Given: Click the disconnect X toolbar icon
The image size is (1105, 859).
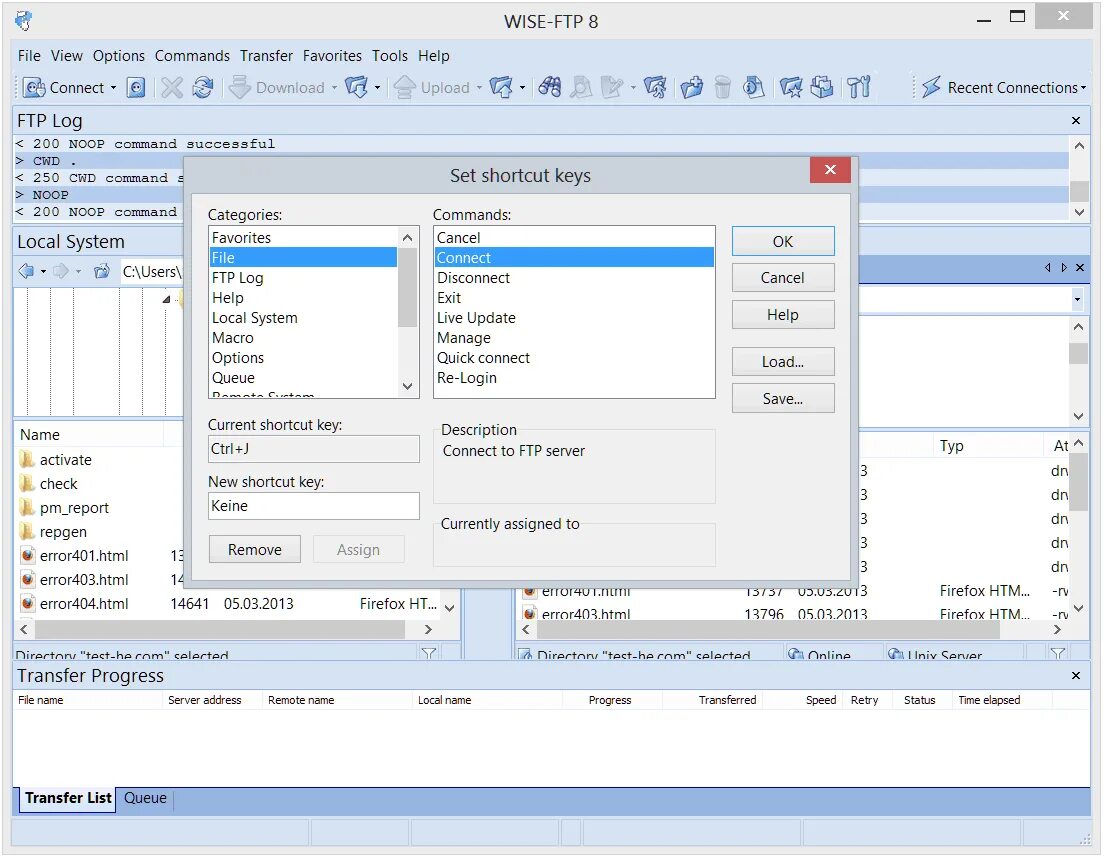Looking at the screenshot, I should click(171, 87).
